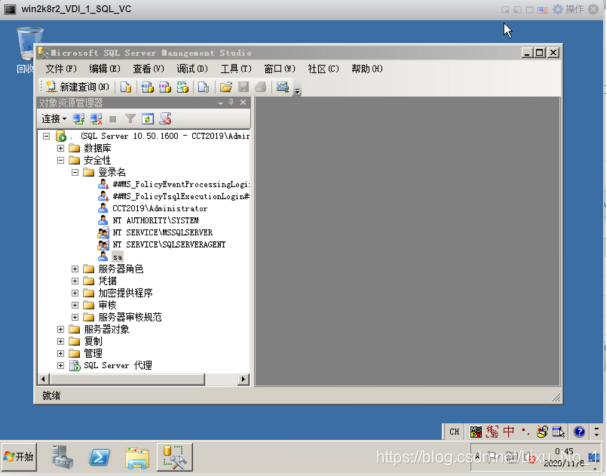Click the Object Explorer sync/script icon
607x476 pixels.
[x=165, y=119]
